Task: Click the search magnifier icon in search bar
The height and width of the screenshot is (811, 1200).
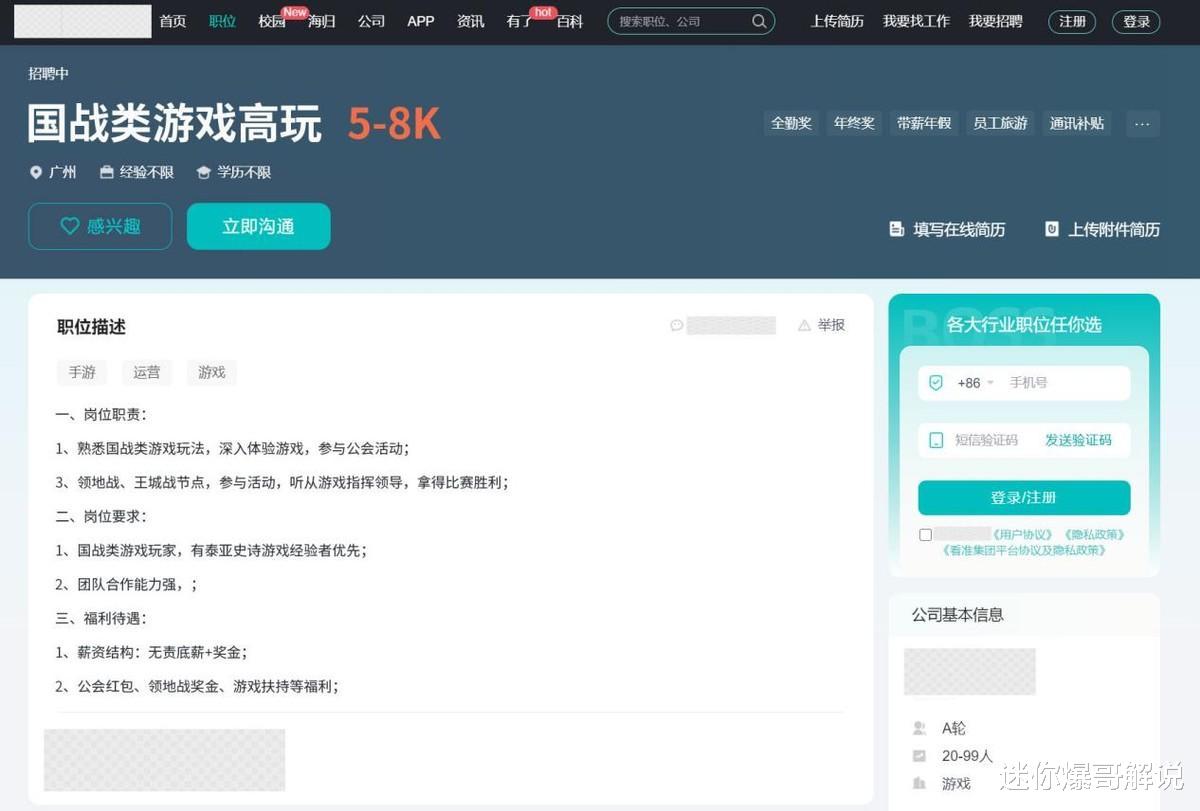Action: point(759,20)
